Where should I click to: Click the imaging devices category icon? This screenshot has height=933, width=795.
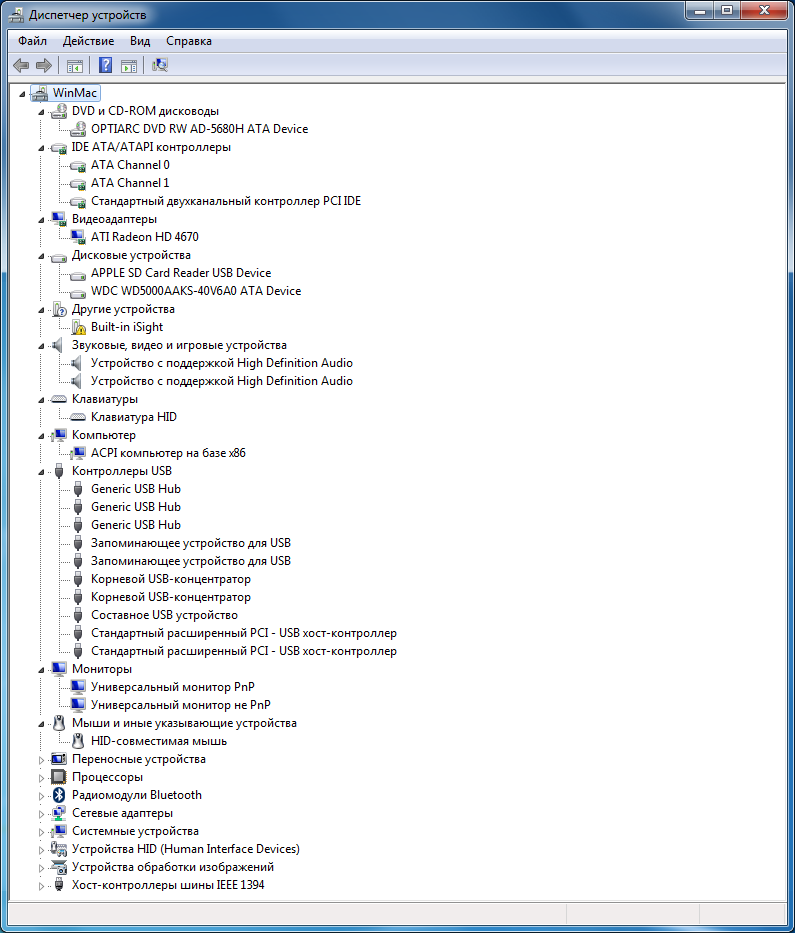pos(58,867)
